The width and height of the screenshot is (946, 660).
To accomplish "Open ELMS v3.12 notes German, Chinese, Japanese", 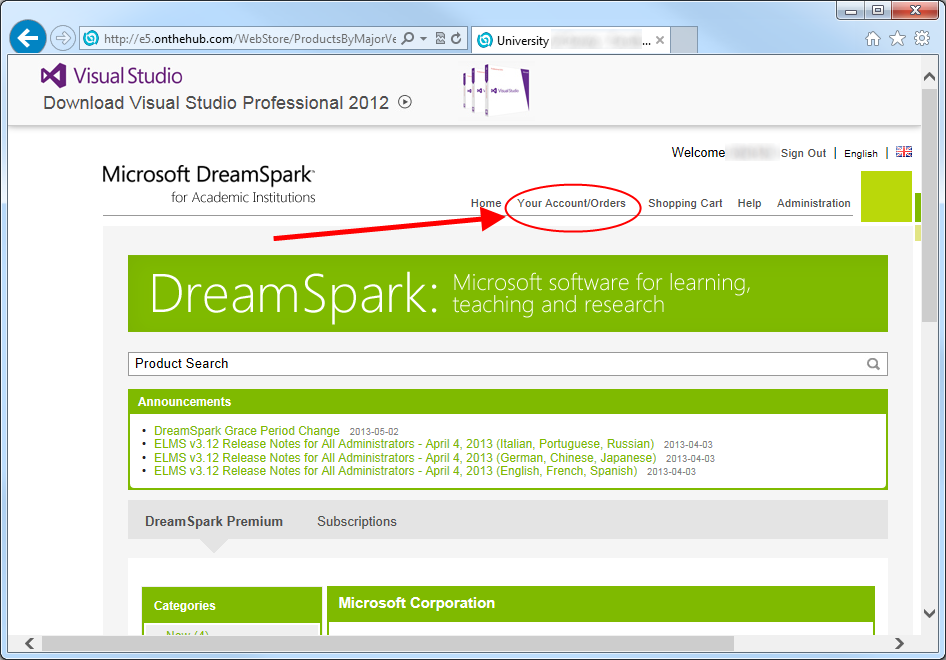I will tap(405, 458).
